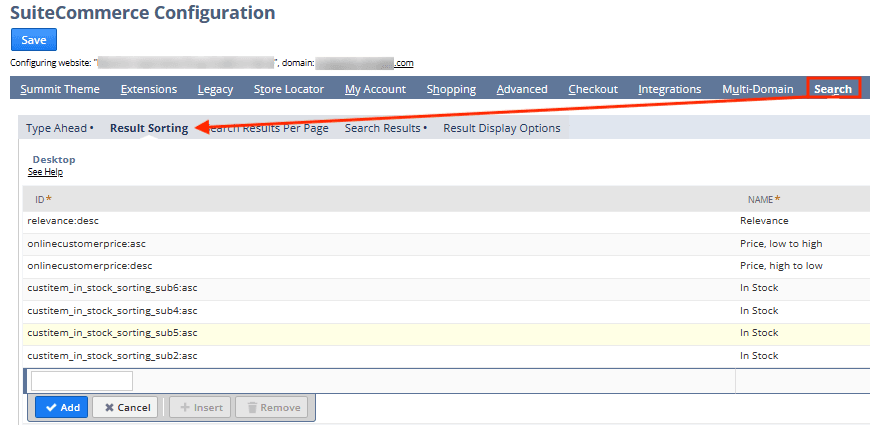
Task: Click the Add button
Action: (x=61, y=407)
